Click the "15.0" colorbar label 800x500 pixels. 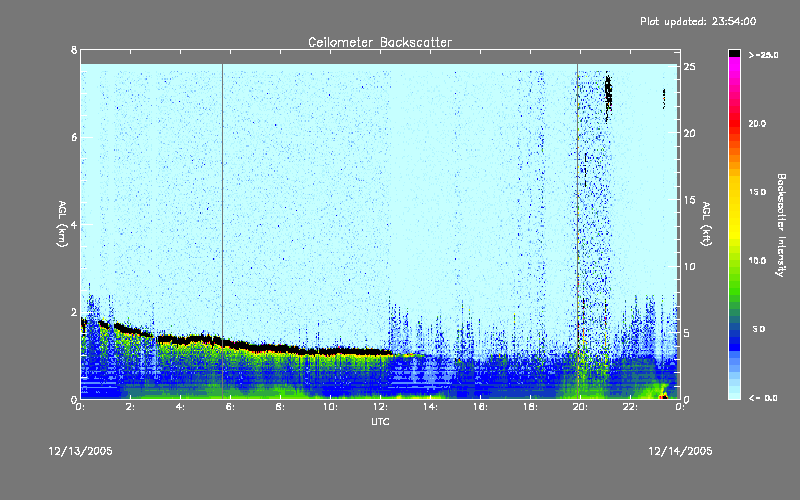757,192
